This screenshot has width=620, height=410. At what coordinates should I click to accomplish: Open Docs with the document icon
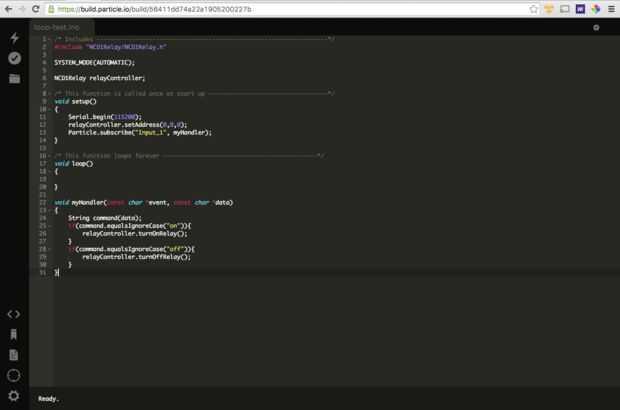click(14, 355)
